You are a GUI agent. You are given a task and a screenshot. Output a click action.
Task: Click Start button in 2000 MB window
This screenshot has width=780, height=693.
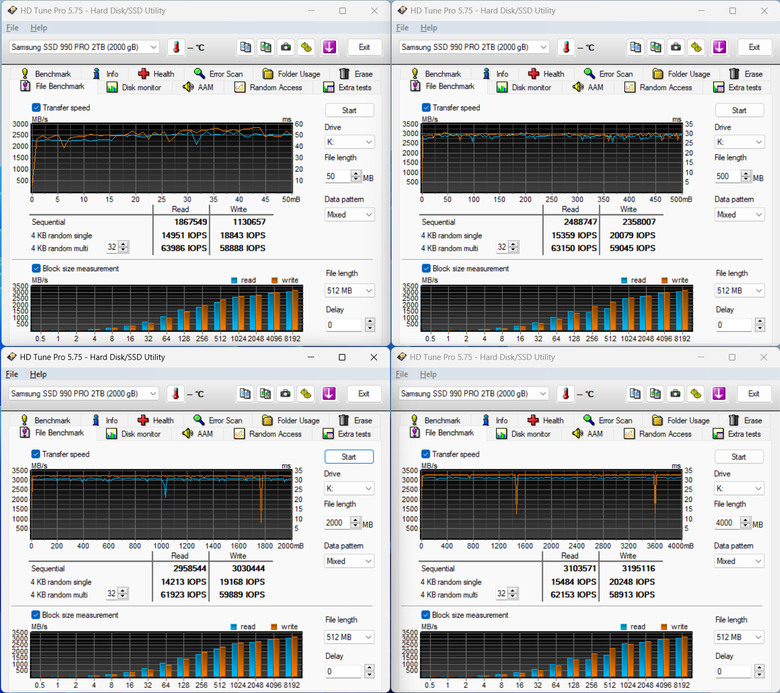click(x=349, y=457)
